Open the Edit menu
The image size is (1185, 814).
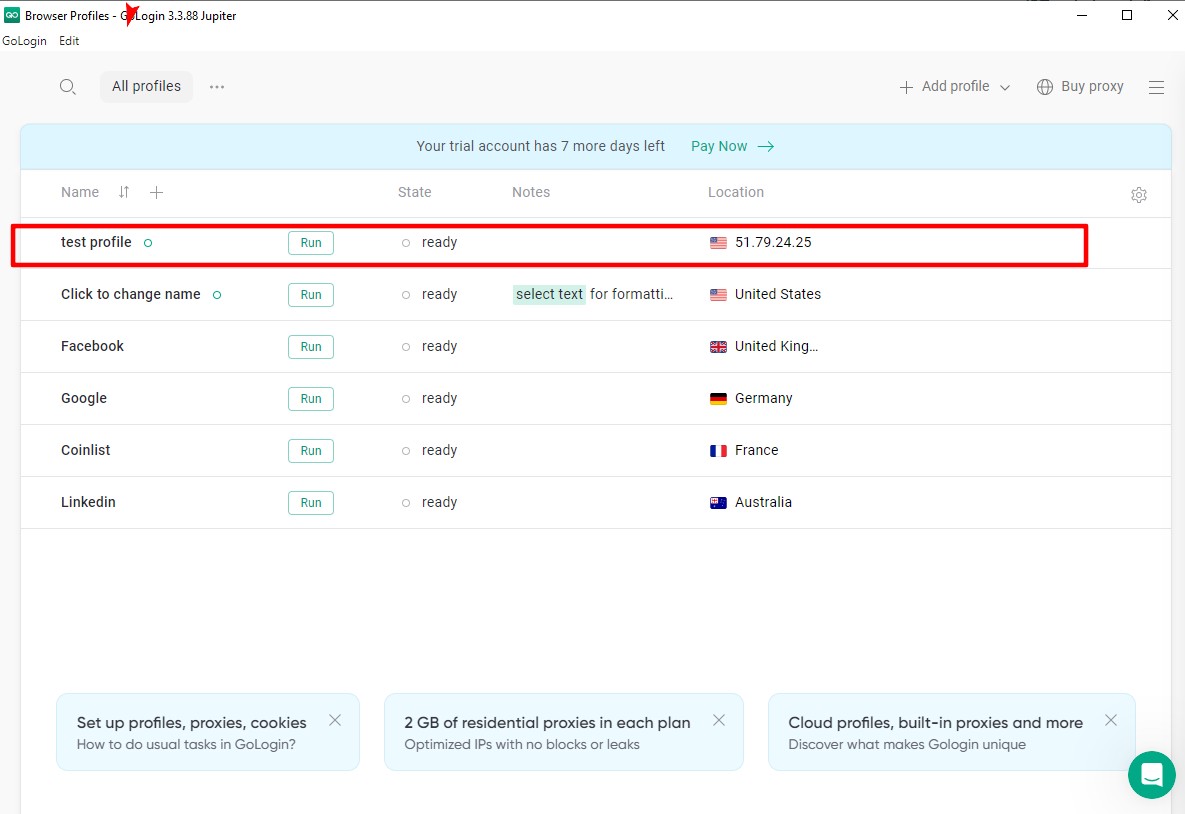[x=69, y=41]
